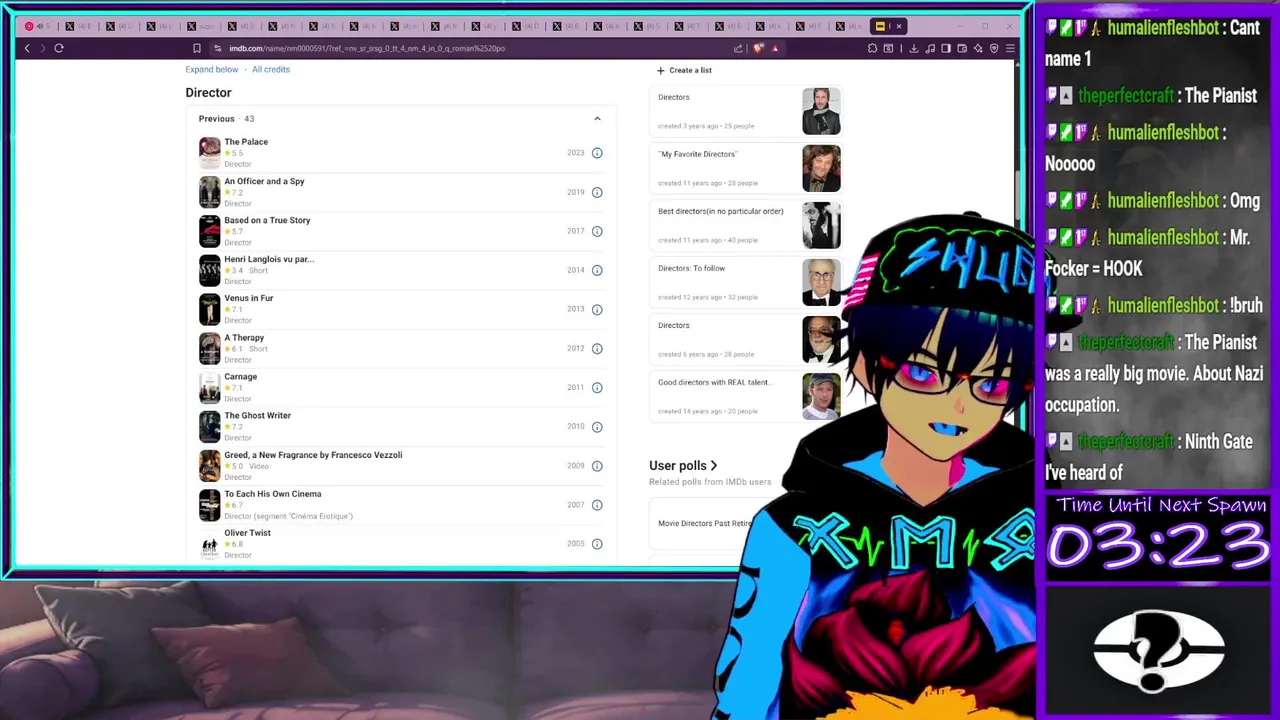Click chat message The Pianist by theperfectcraft
1280x720 pixels.
point(1151,96)
